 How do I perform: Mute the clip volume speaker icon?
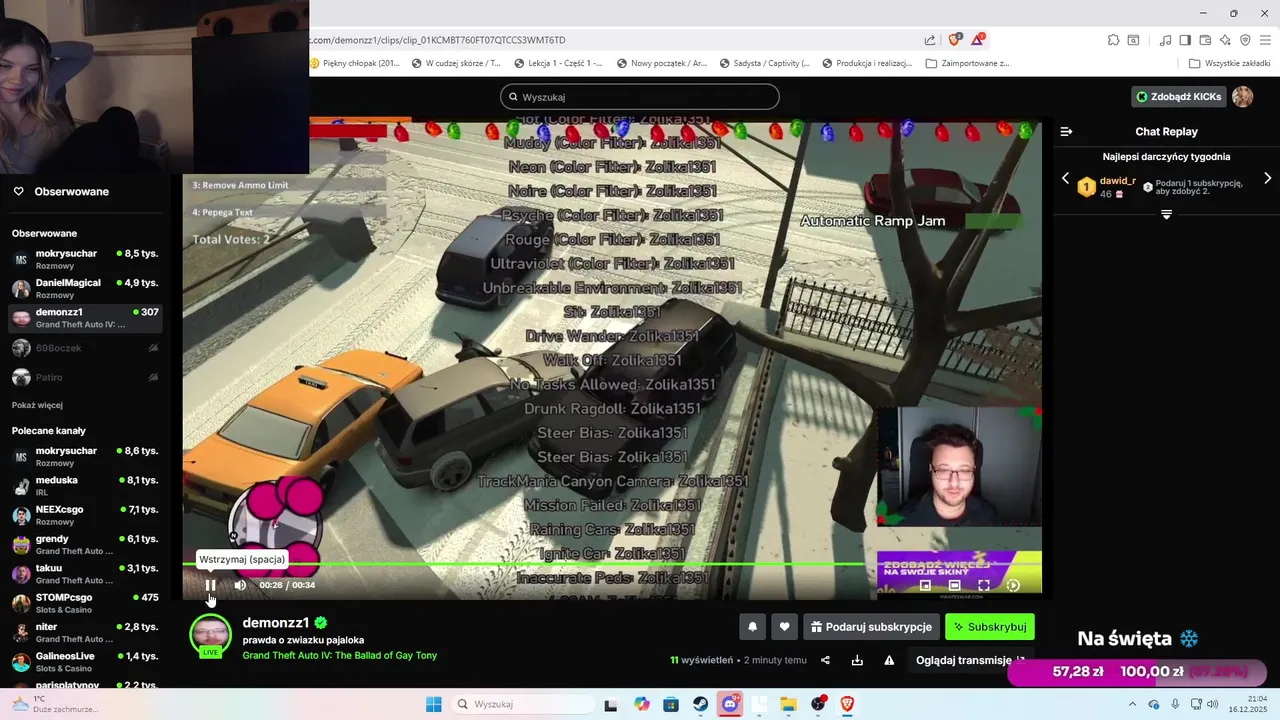click(x=240, y=585)
